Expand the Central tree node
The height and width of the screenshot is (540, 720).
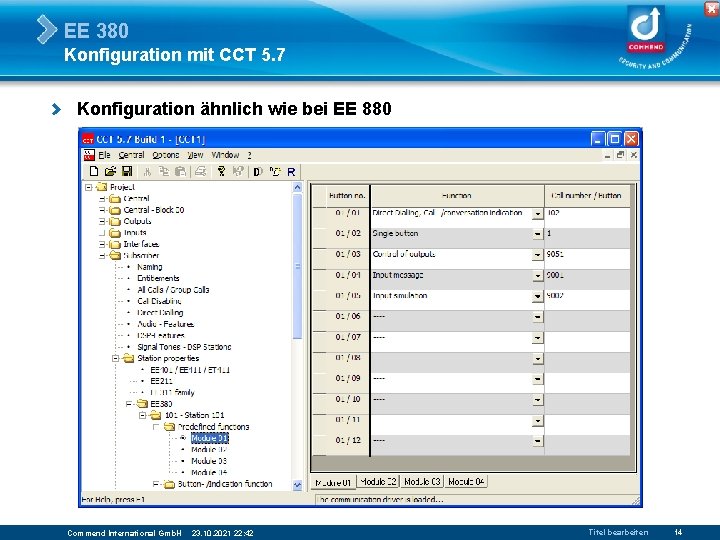click(x=102, y=198)
